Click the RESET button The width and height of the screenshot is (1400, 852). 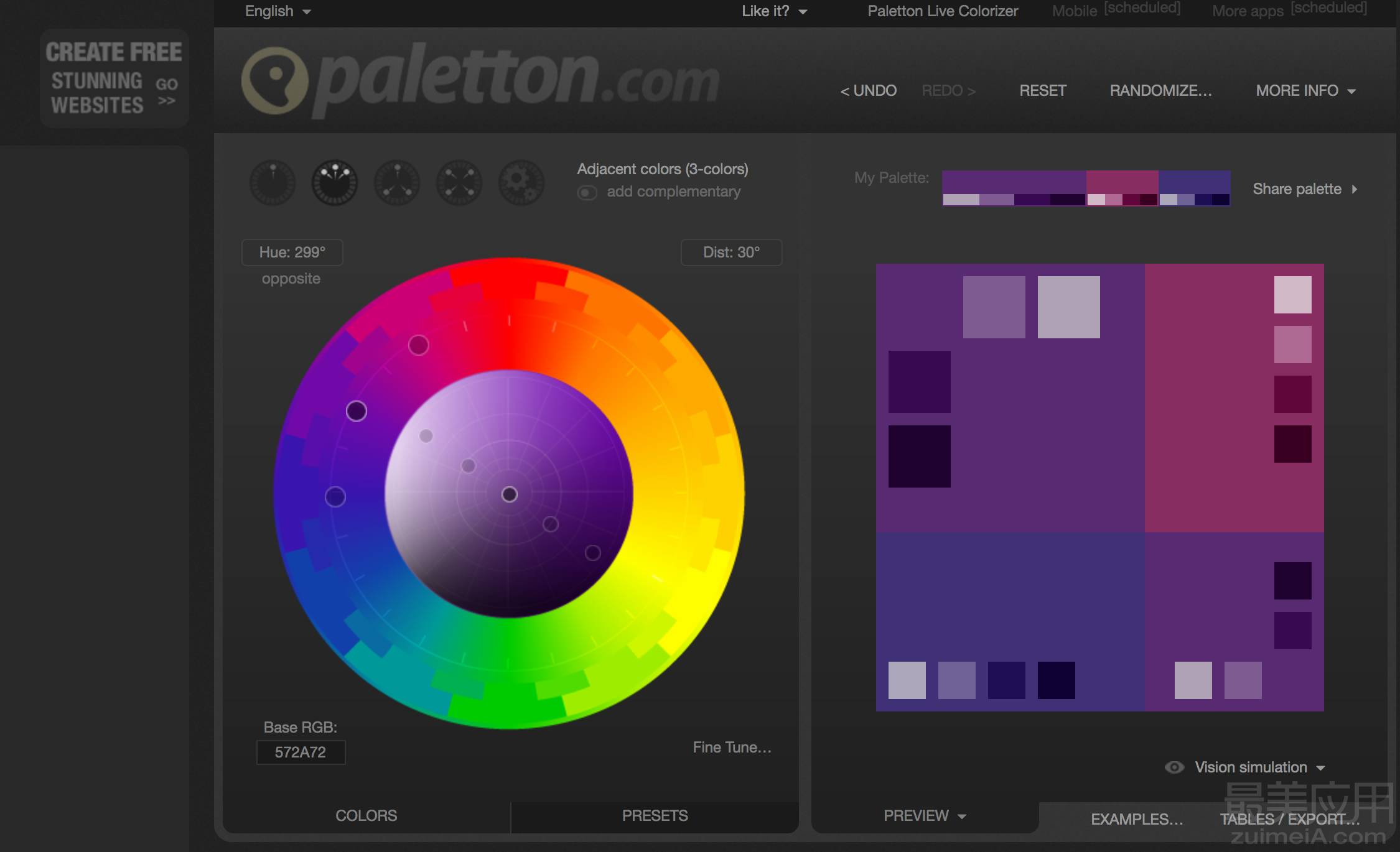click(x=1043, y=91)
